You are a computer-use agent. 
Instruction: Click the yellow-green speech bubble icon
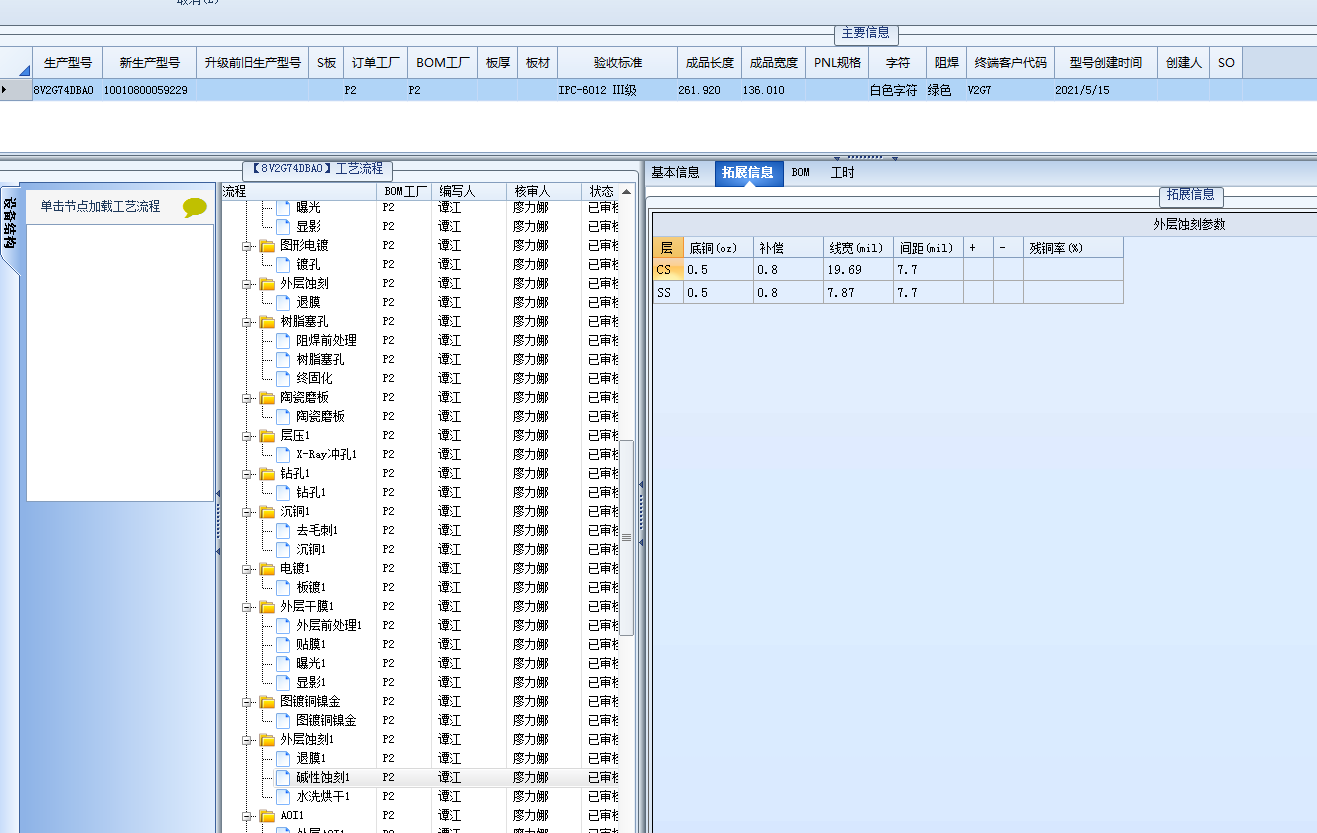coord(195,207)
